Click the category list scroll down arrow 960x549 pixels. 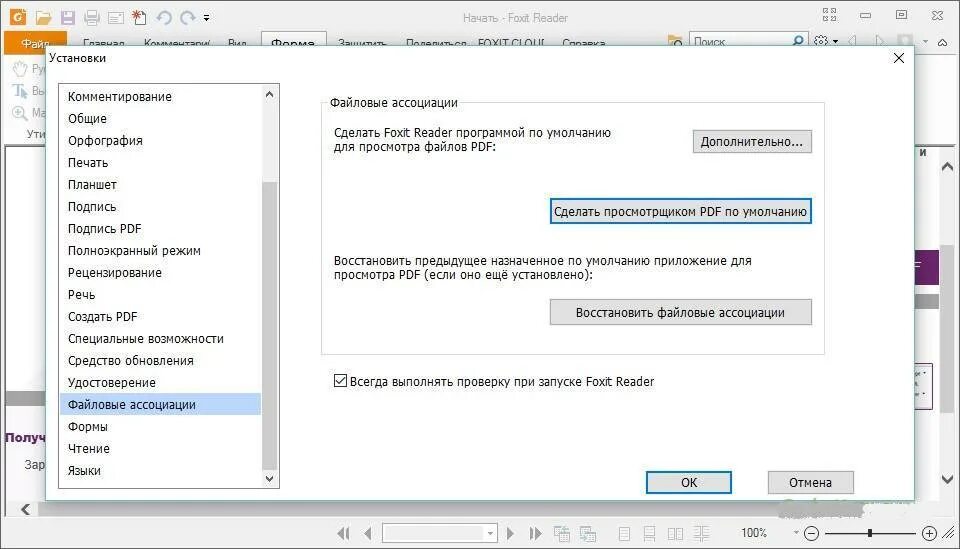269,479
